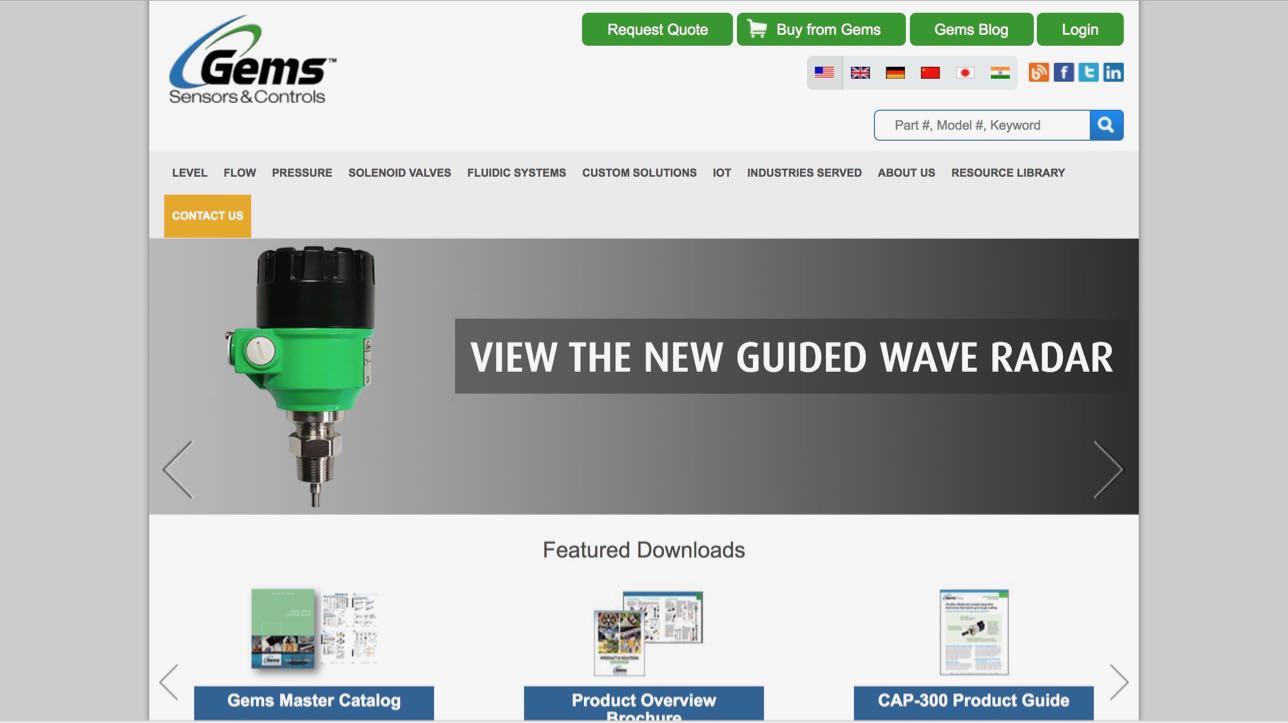Open the orange Blogger icon
The width and height of the screenshot is (1288, 723).
coord(1039,72)
